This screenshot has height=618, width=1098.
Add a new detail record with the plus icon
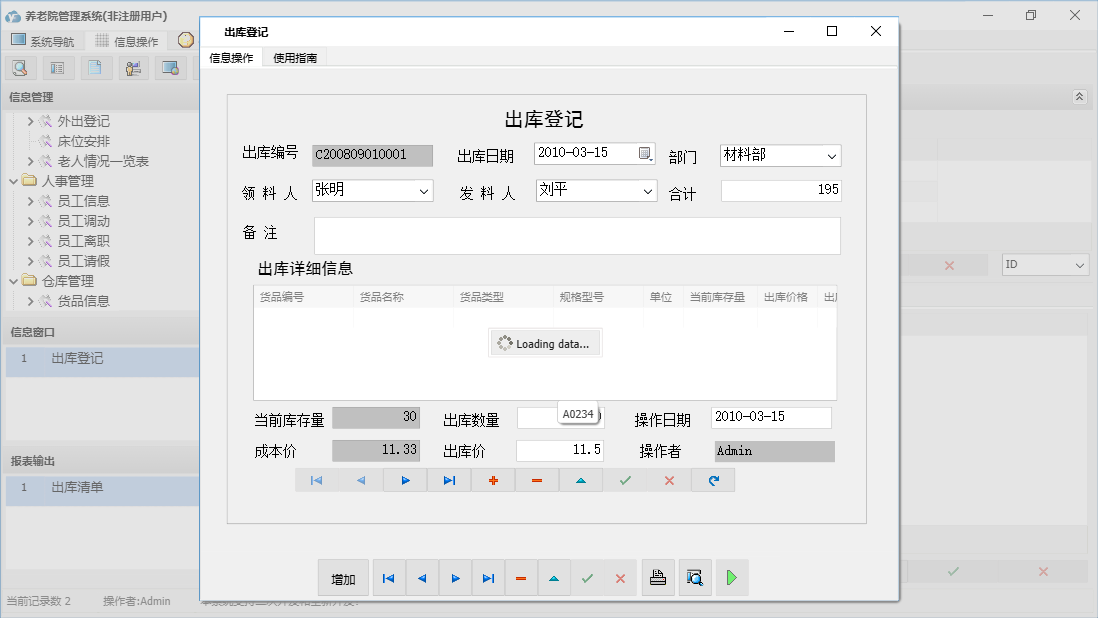[493, 480]
